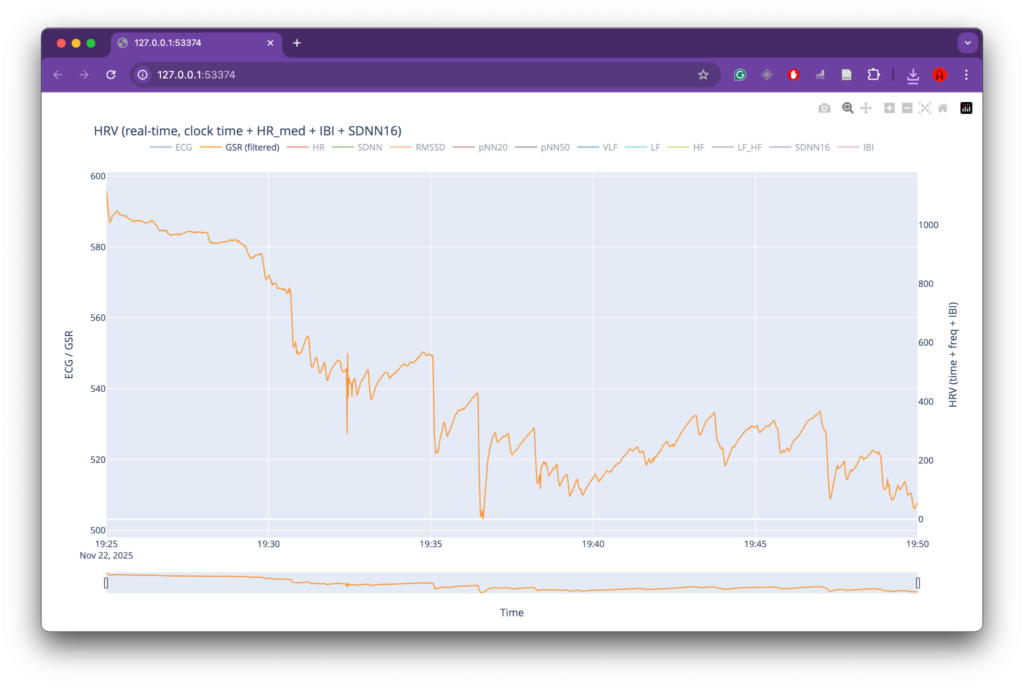The width and height of the screenshot is (1024, 686).
Task: Reload the page
Action: click(x=111, y=75)
